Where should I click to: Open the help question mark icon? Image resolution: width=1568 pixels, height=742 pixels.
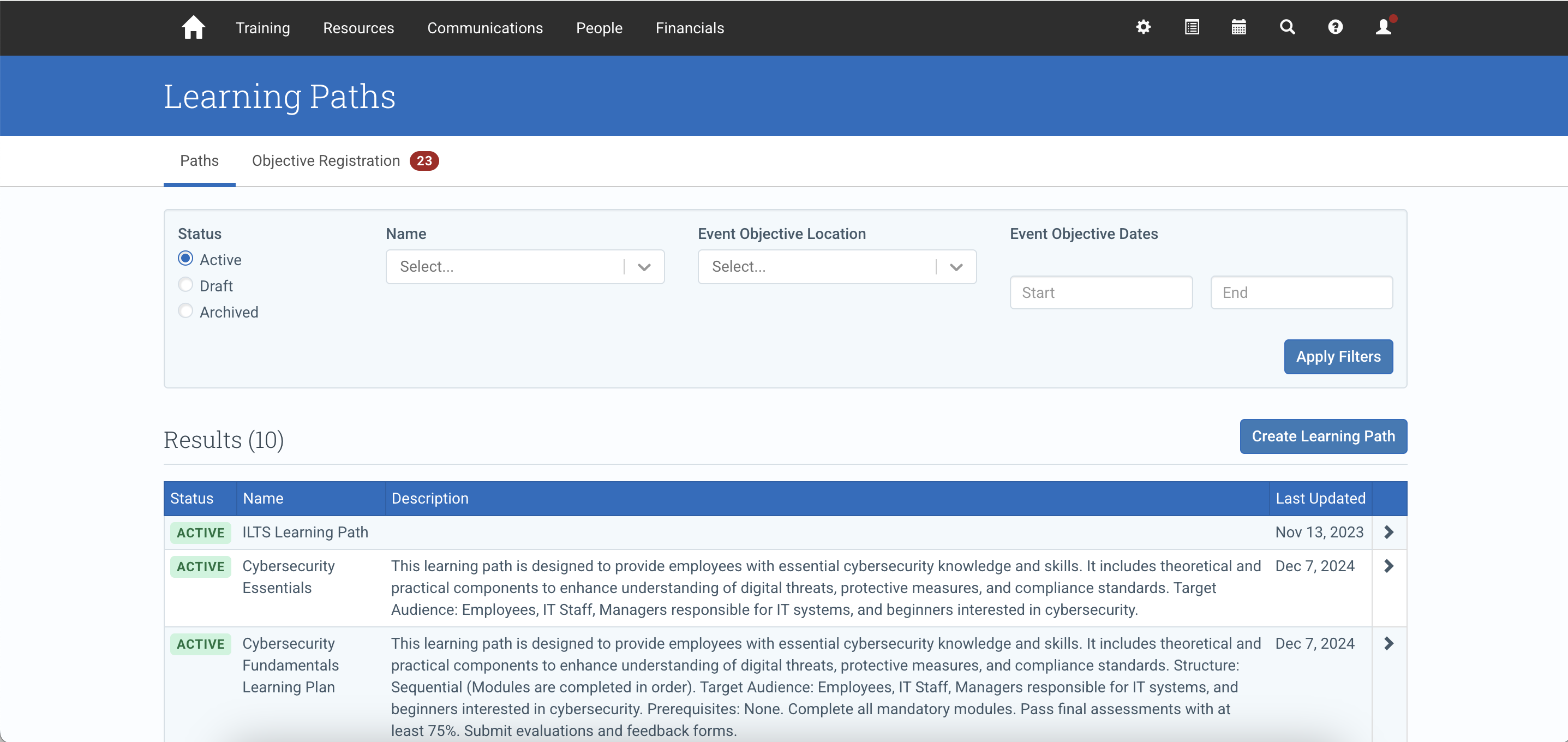pyautogui.click(x=1335, y=27)
